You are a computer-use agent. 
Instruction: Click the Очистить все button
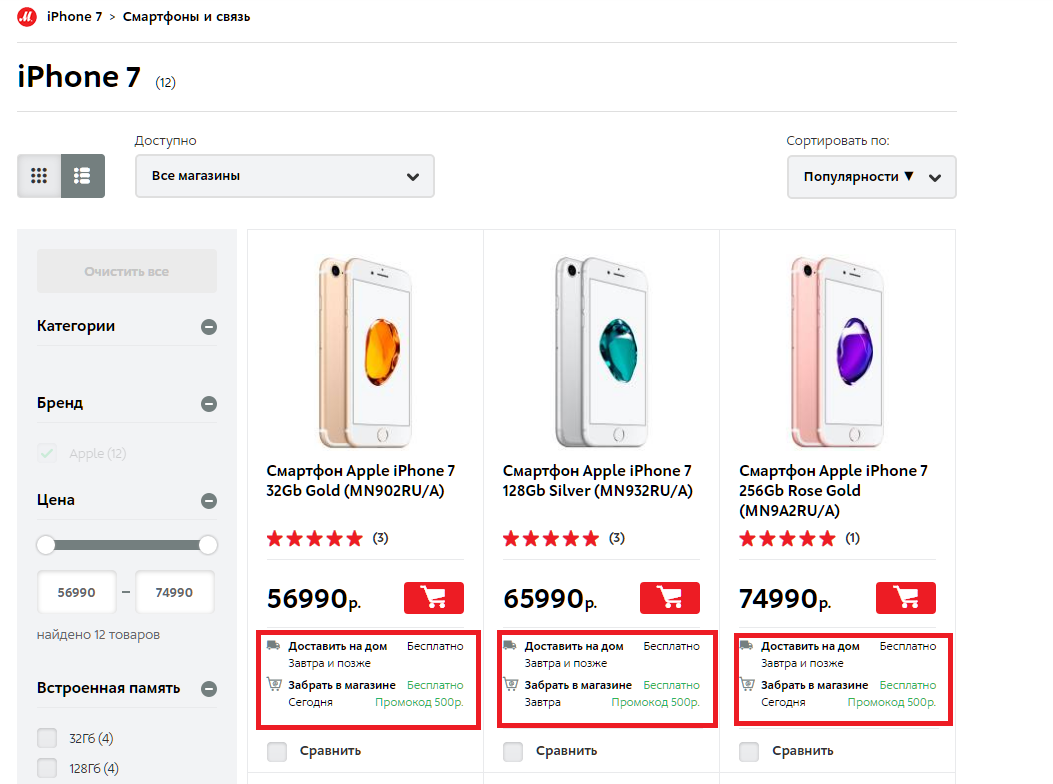pyautogui.click(x=127, y=271)
